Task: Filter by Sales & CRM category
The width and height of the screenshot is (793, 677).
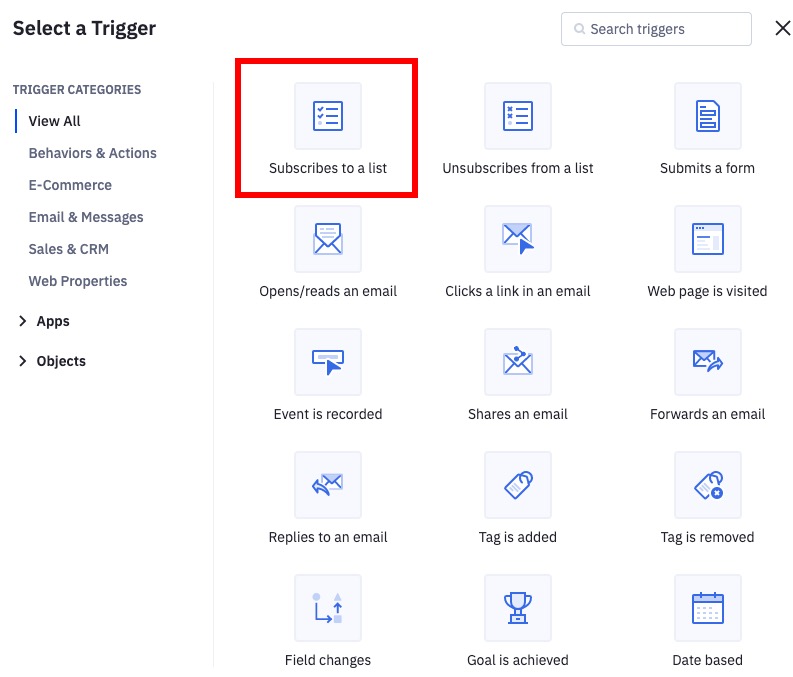Action: click(x=68, y=249)
